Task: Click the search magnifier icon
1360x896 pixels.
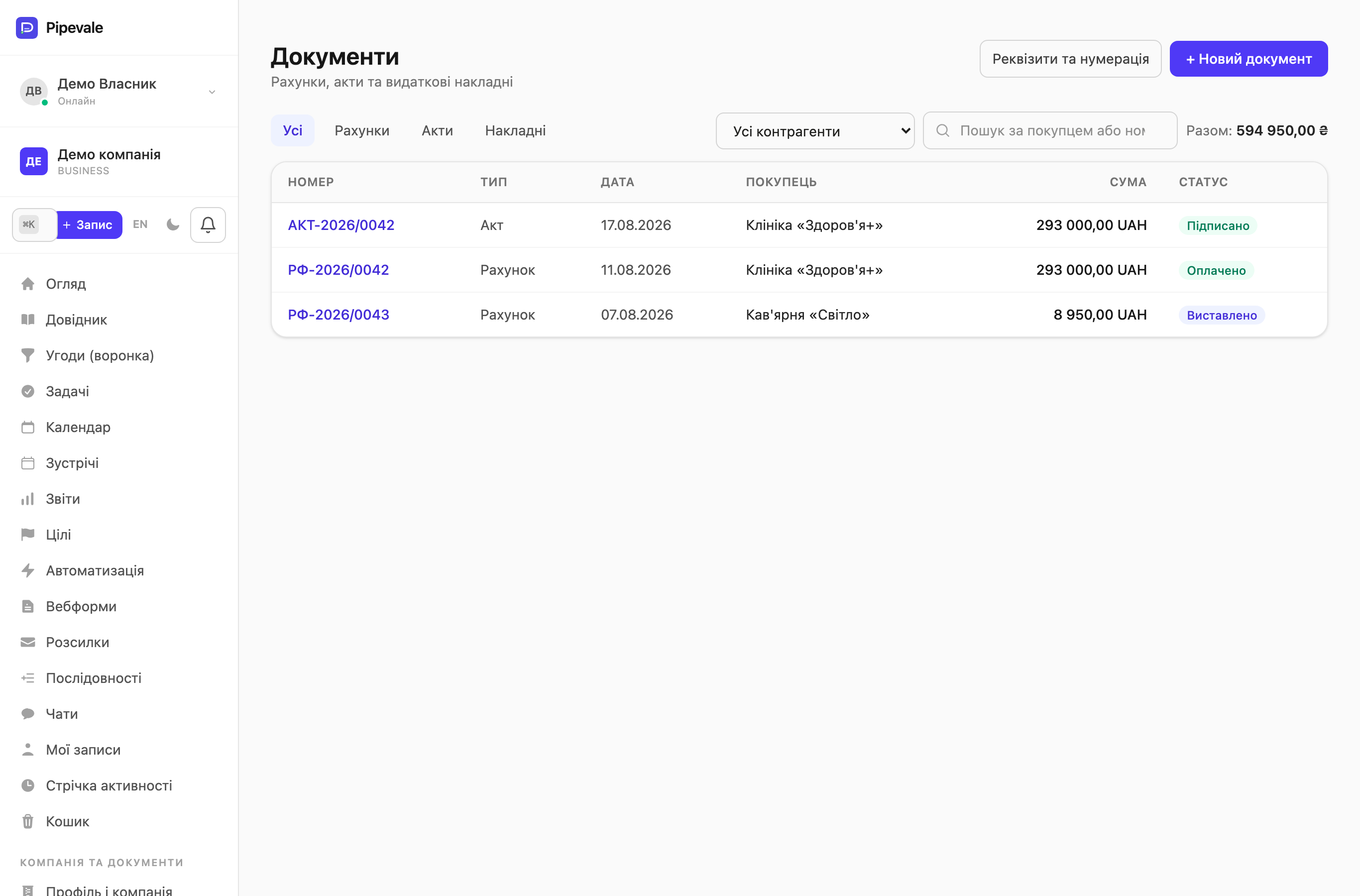Action: coord(943,131)
